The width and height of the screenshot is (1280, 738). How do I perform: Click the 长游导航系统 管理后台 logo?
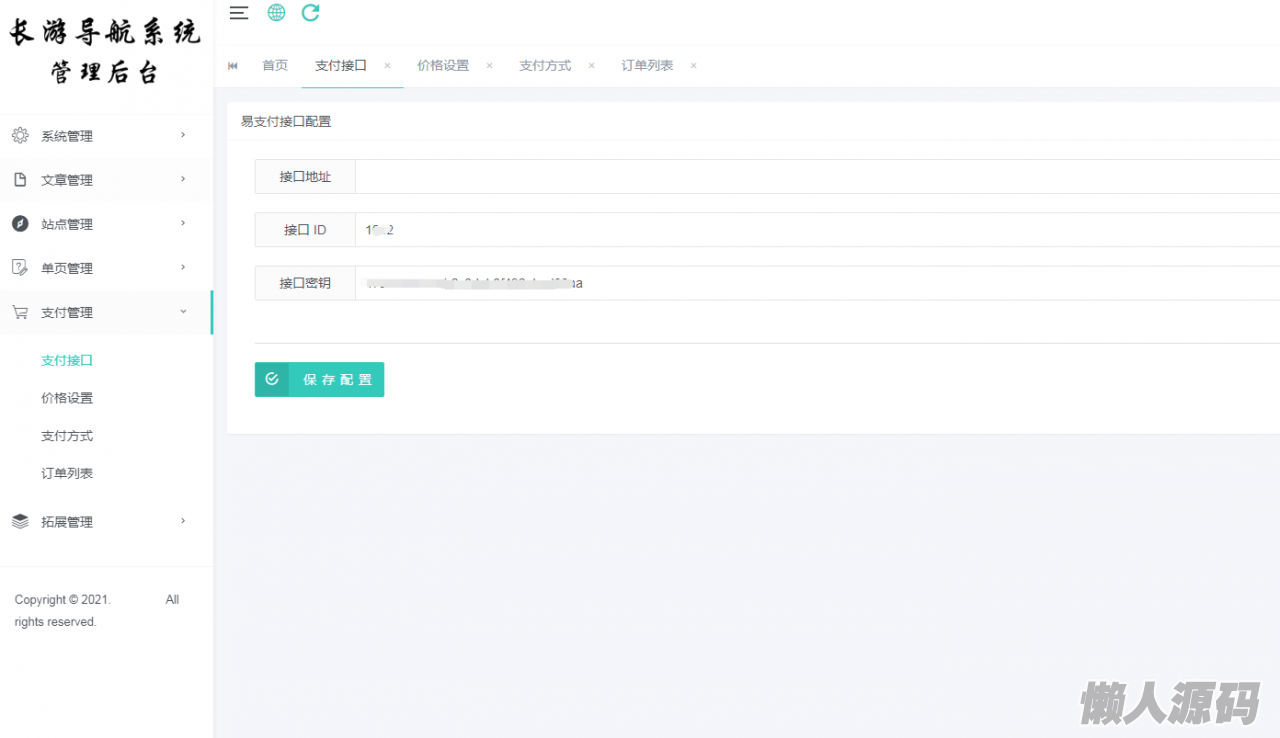pyautogui.click(x=105, y=52)
